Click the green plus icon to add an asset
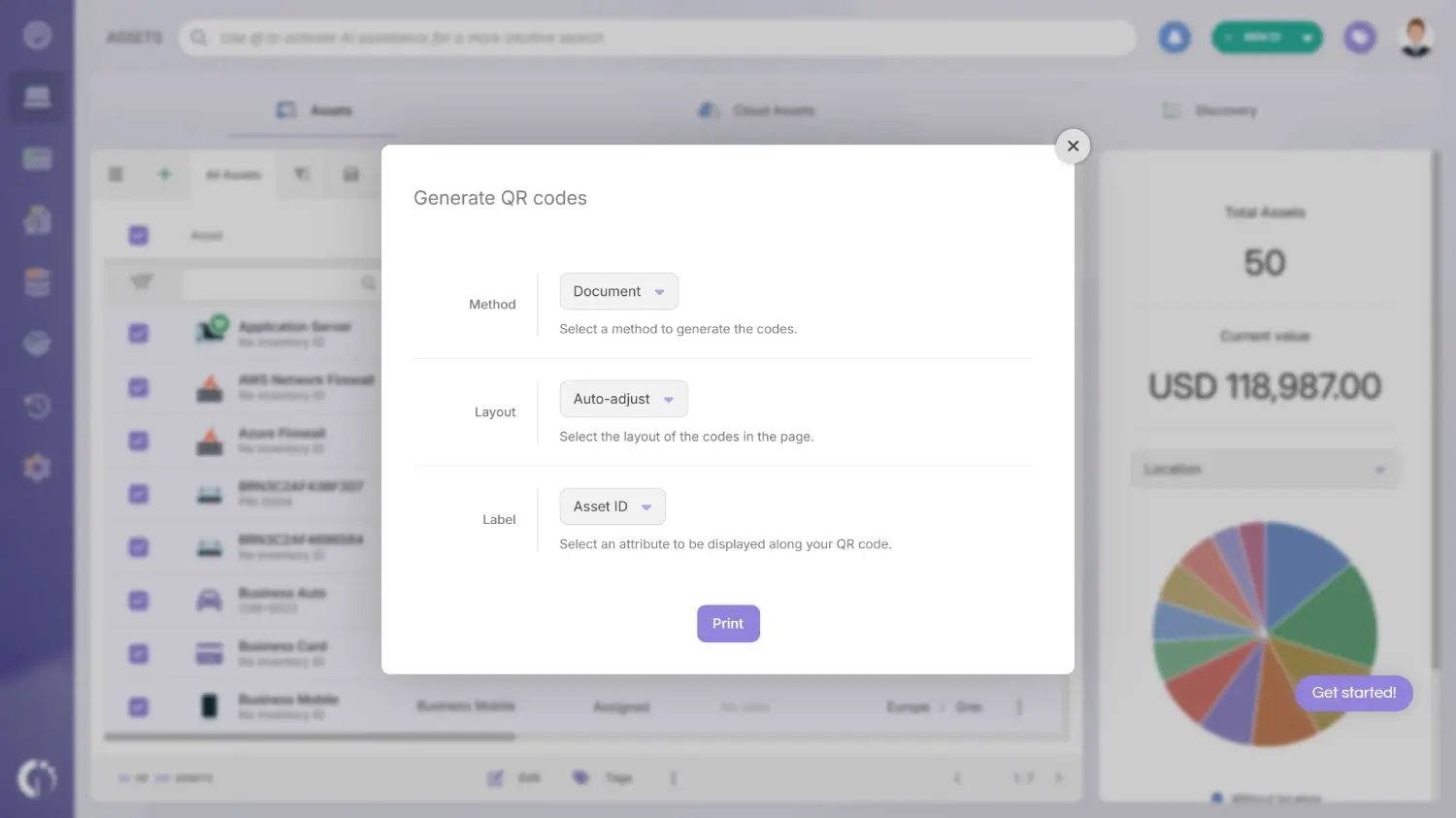This screenshot has width=1456, height=818. tap(164, 174)
